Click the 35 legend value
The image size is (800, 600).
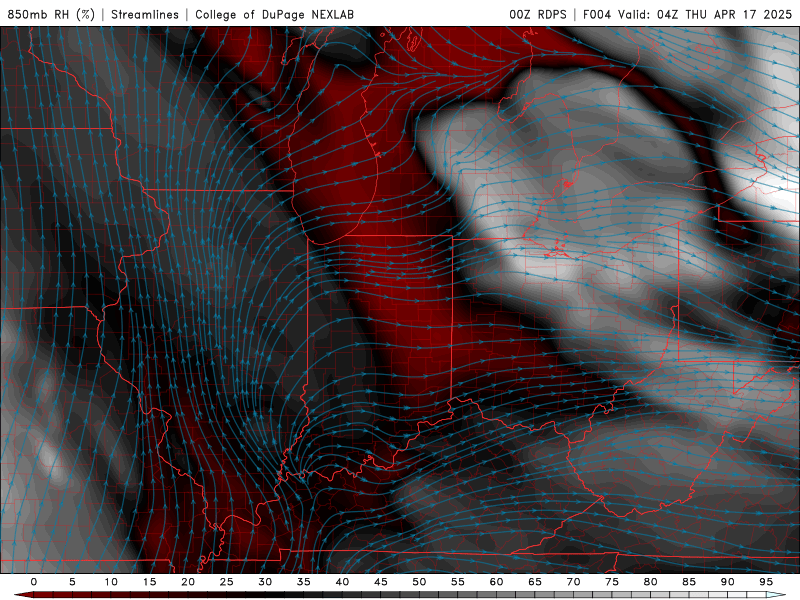304,582
